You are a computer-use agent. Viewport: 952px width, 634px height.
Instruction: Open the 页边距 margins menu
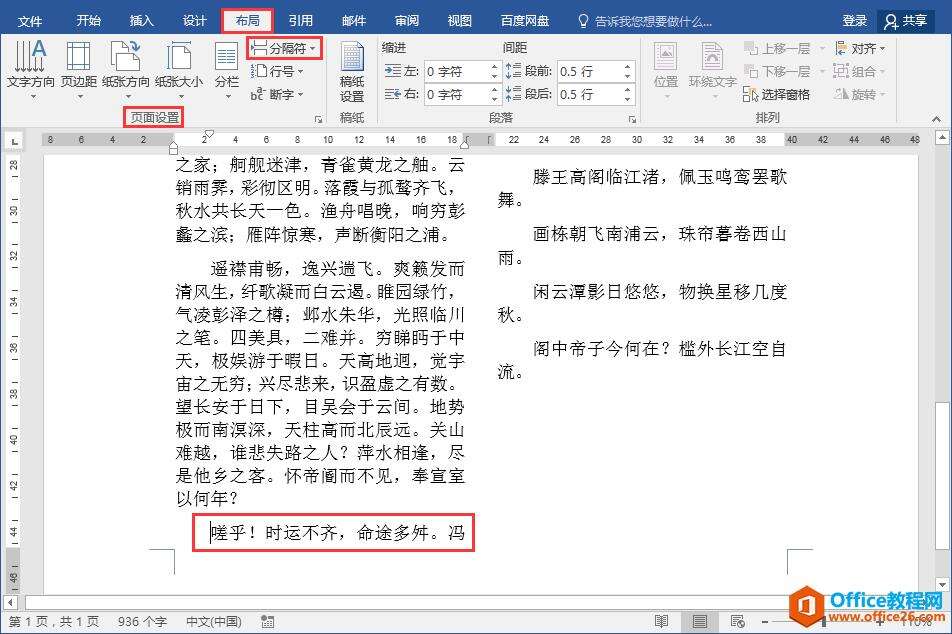click(x=79, y=69)
